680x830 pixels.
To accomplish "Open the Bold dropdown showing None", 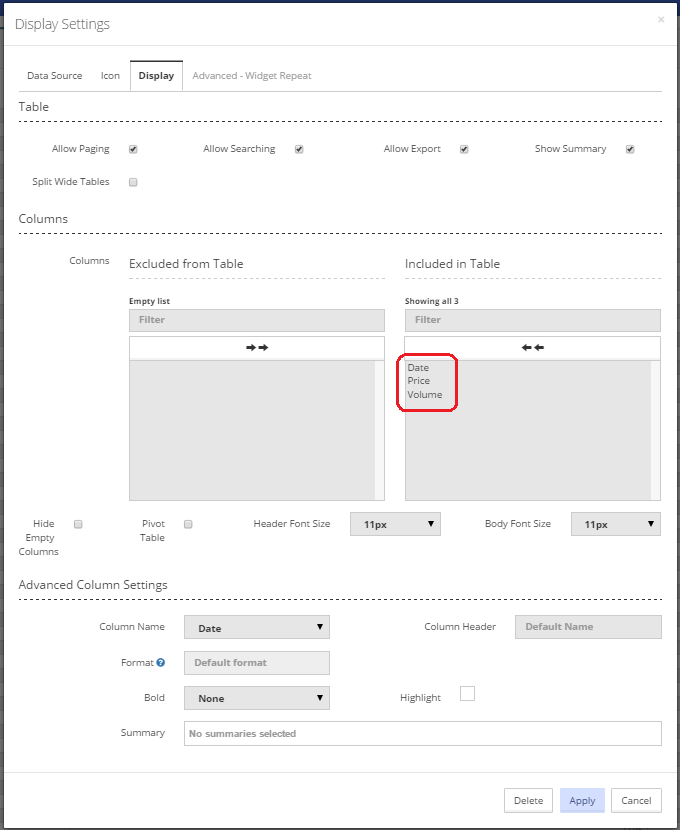I will pos(257,698).
